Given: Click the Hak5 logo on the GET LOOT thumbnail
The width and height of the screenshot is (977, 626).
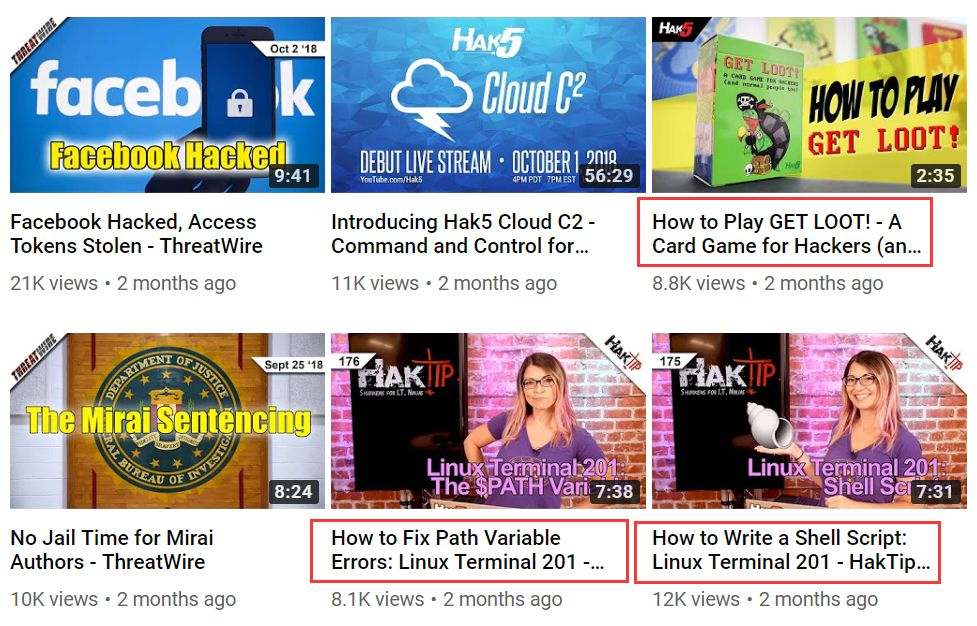Looking at the screenshot, I should 676,29.
